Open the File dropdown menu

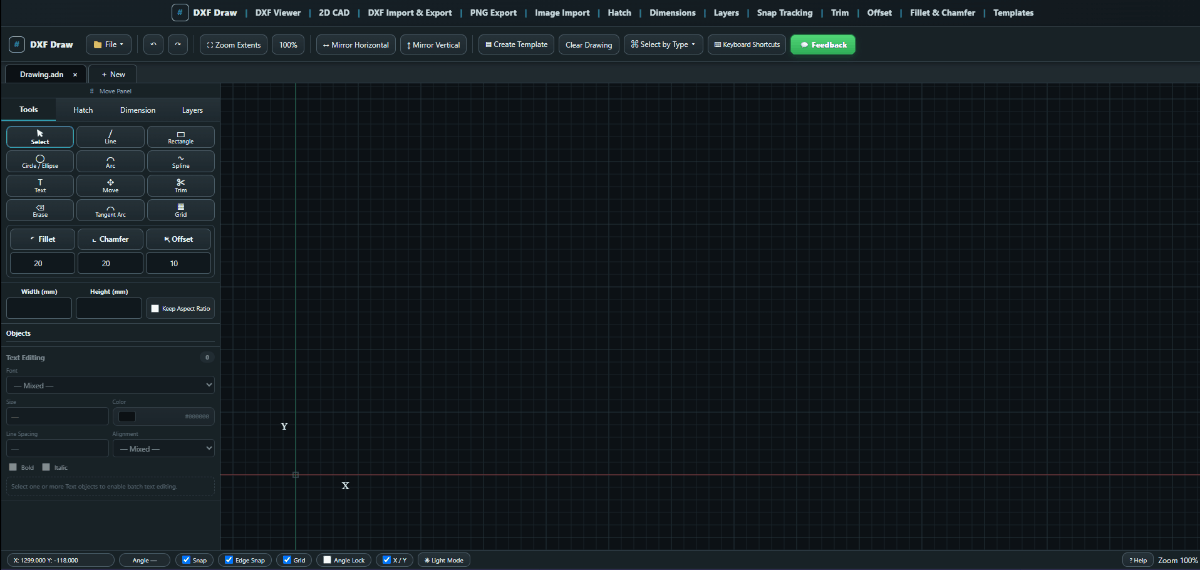109,45
